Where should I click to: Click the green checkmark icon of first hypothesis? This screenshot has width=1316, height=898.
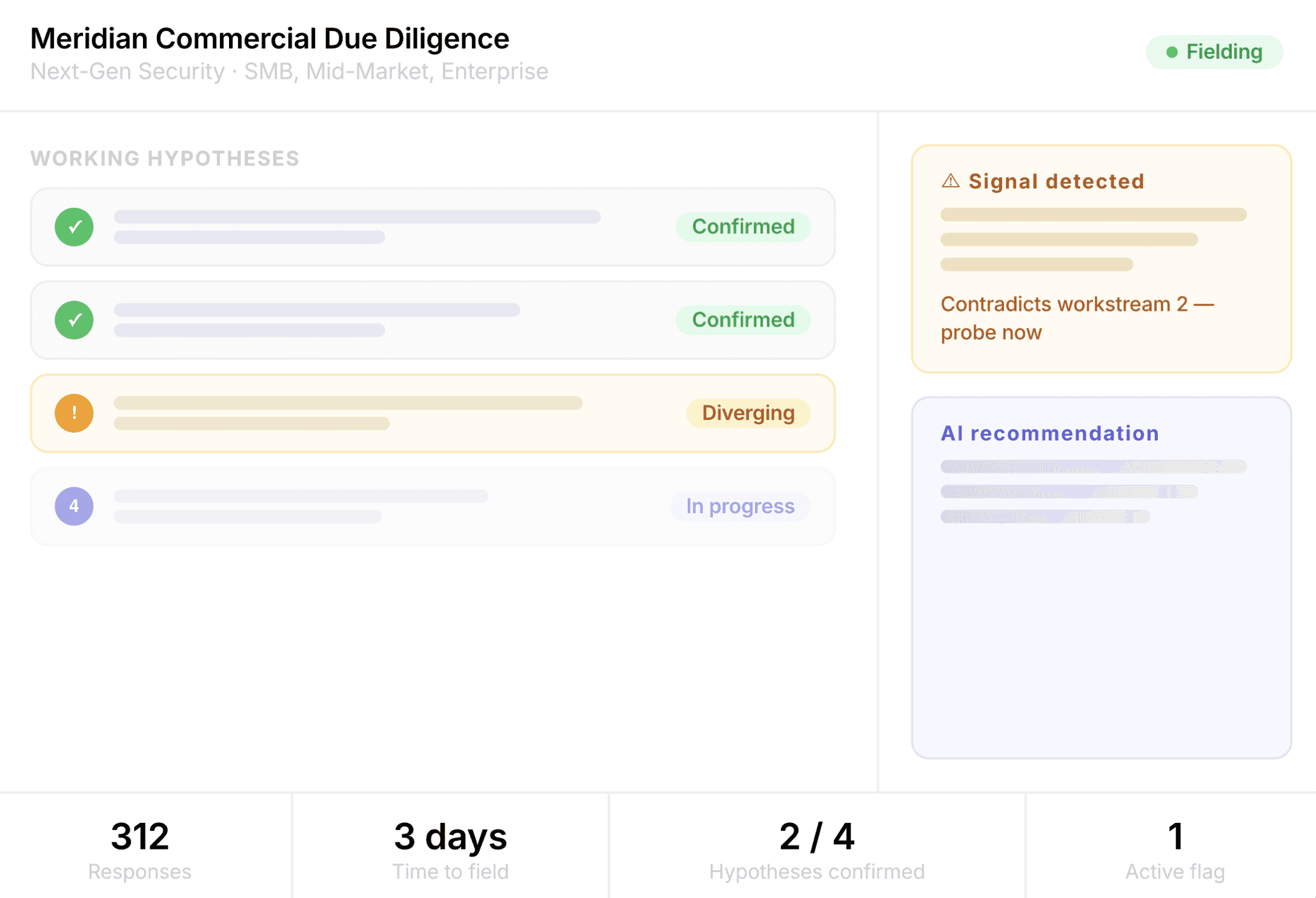tap(74, 227)
